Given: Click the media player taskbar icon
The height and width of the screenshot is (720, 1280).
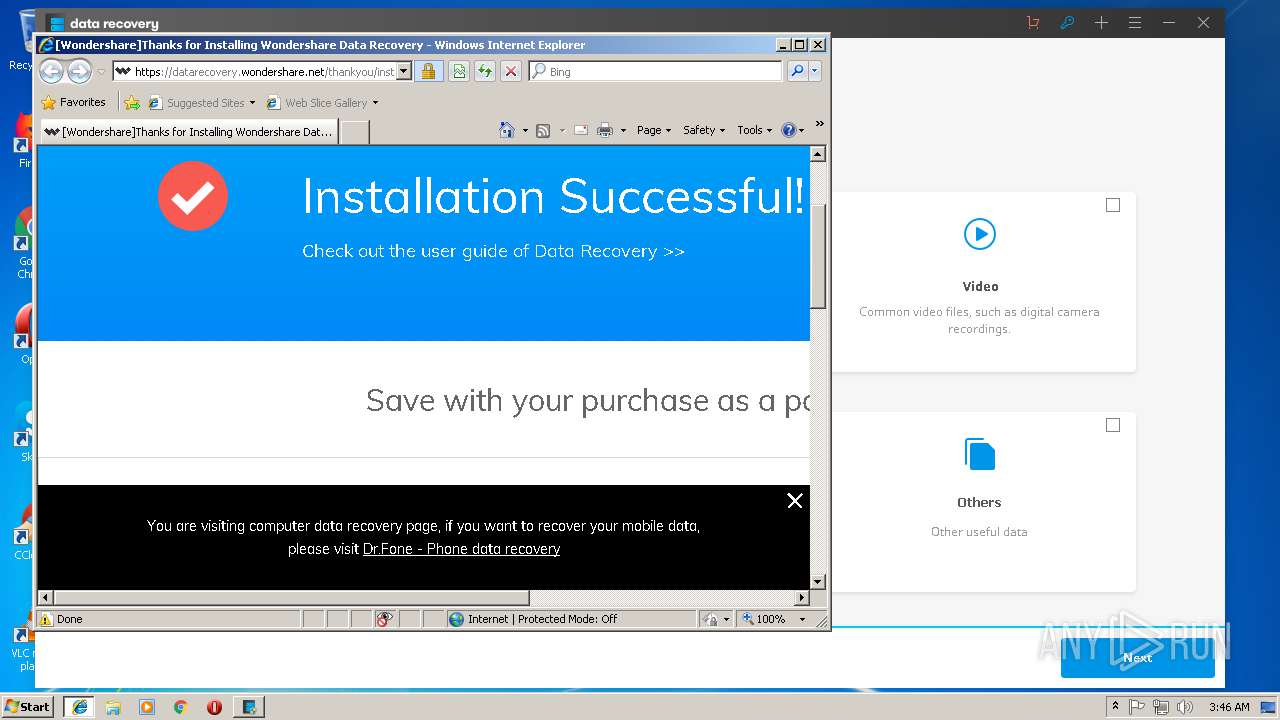Looking at the screenshot, I should point(147,707).
